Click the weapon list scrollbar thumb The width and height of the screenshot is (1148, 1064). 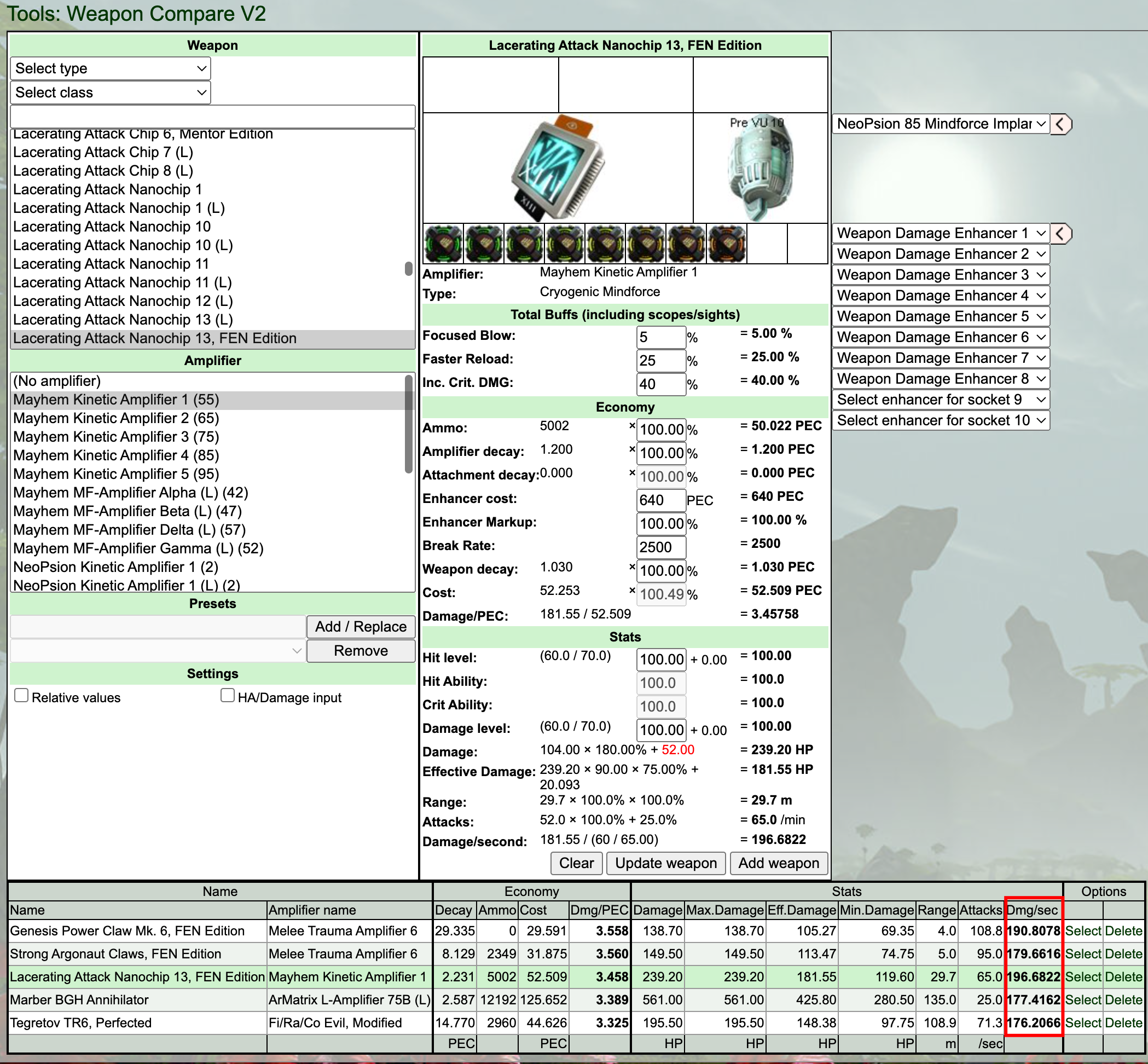click(409, 269)
